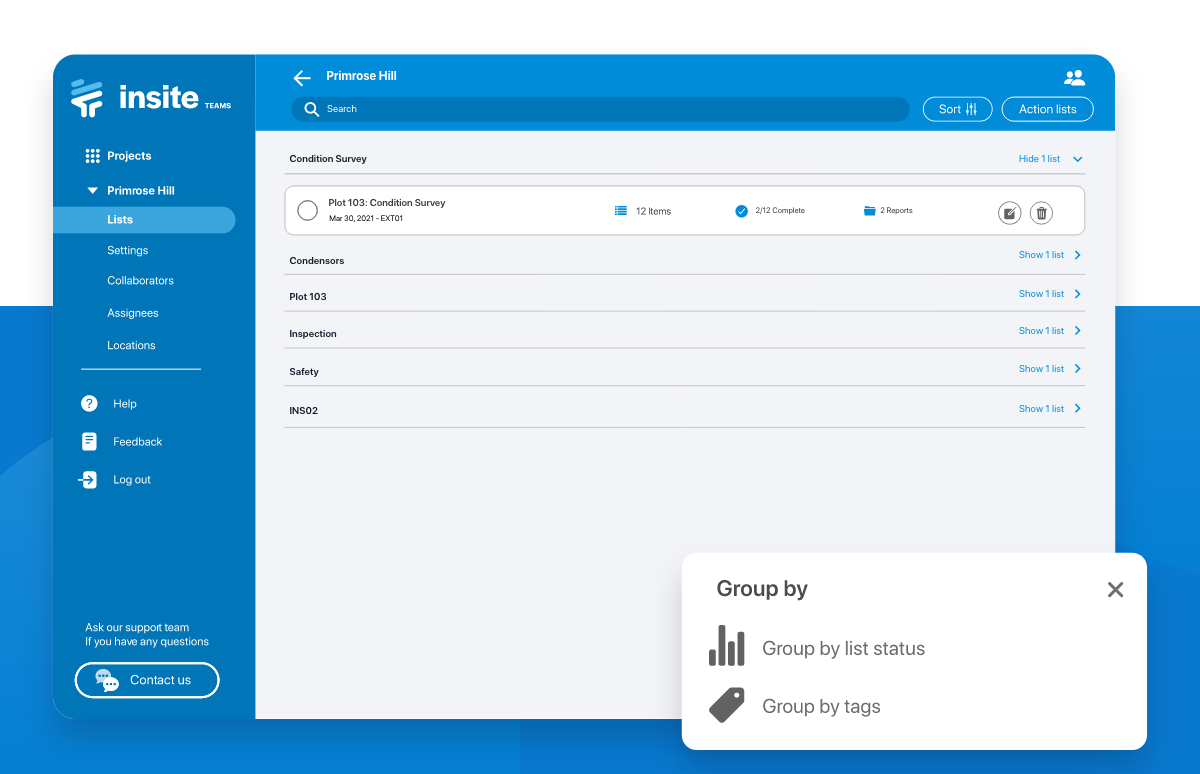Click the Projects grid icon
Image resolution: width=1200 pixels, height=774 pixels.
(x=92, y=156)
